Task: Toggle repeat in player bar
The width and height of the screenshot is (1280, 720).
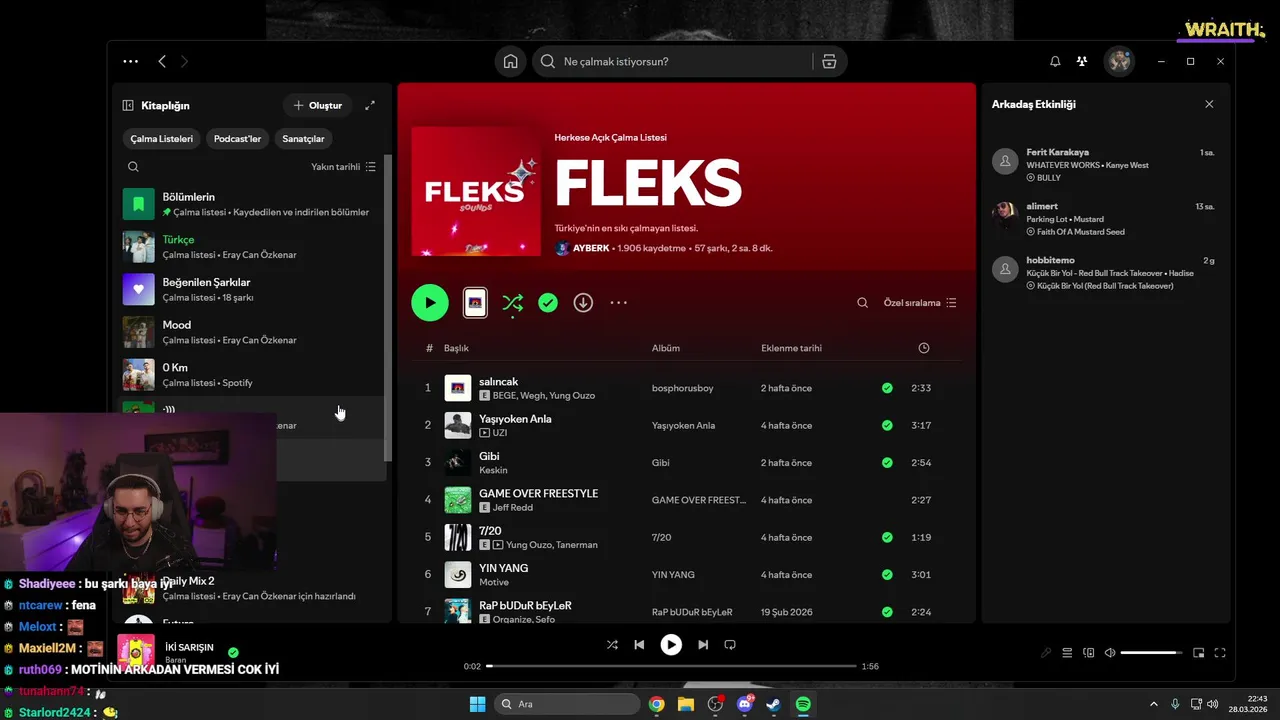Action: [730, 645]
